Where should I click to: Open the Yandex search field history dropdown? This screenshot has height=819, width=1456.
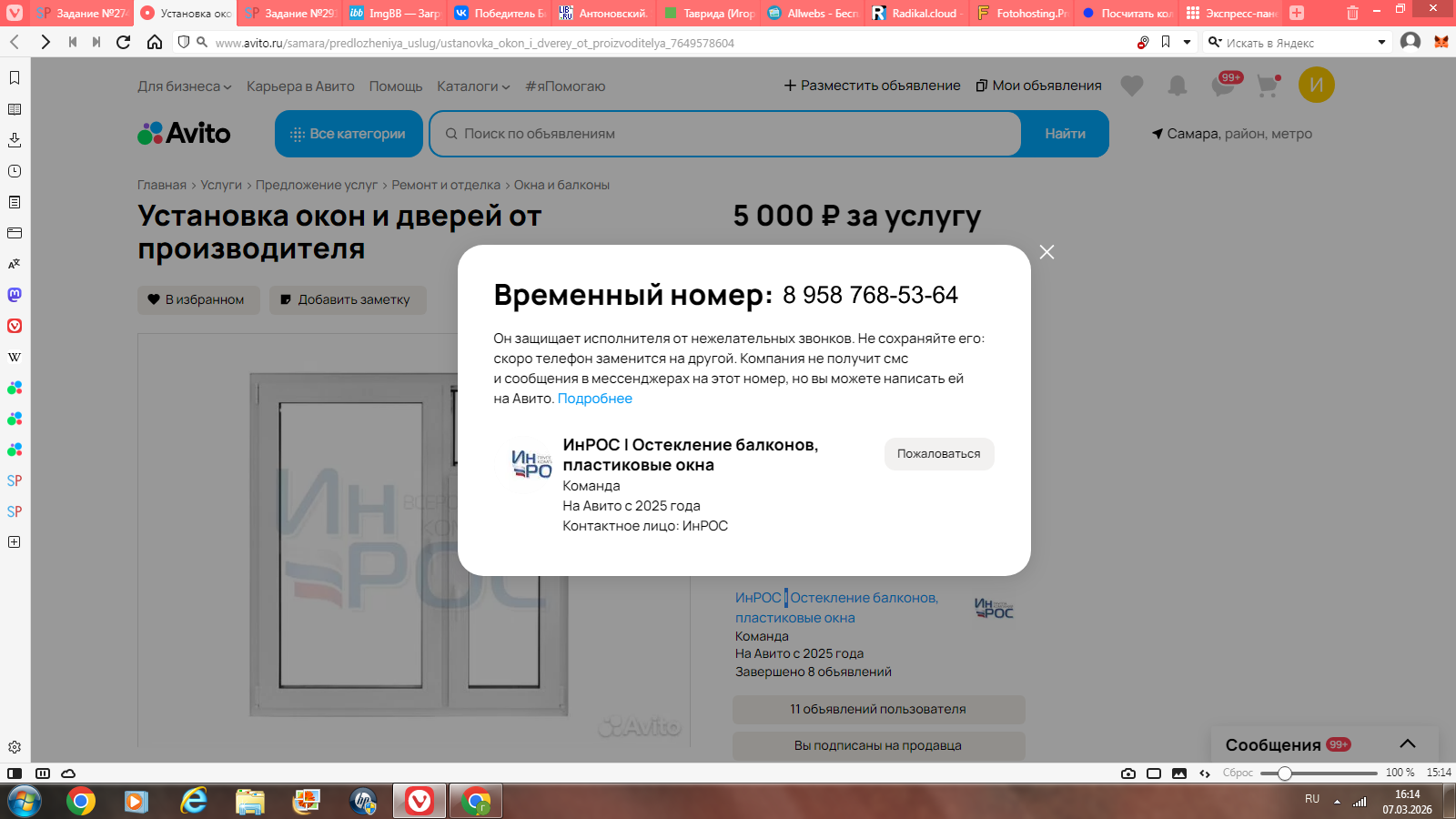coord(1381,42)
